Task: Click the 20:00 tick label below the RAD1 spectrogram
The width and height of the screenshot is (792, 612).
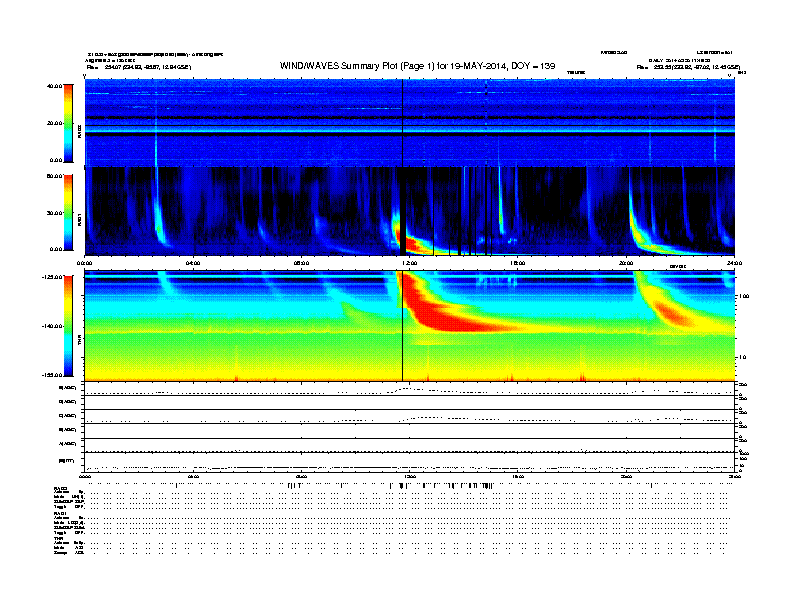Action: [x=626, y=263]
